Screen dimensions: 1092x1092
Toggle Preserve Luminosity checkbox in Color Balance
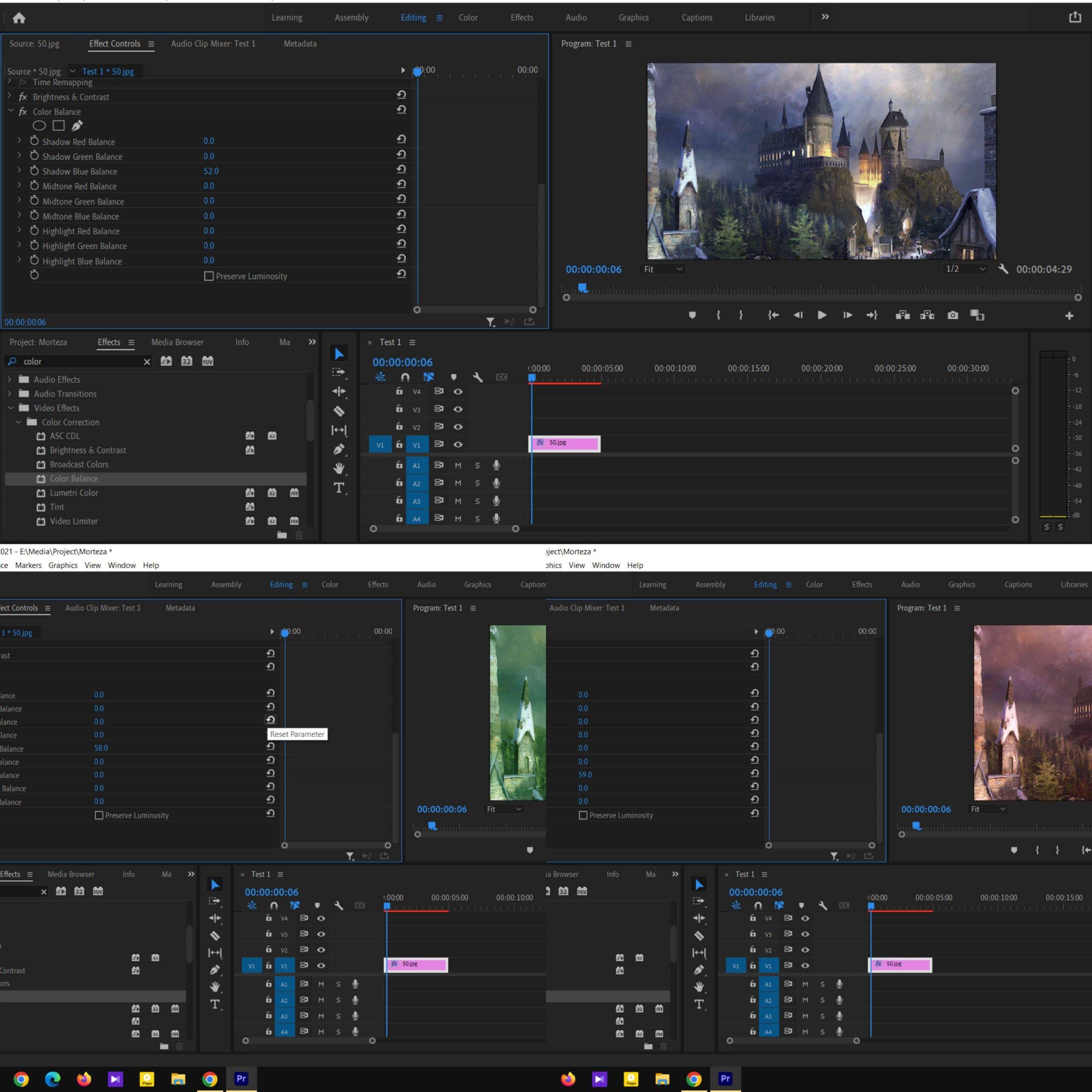point(206,275)
